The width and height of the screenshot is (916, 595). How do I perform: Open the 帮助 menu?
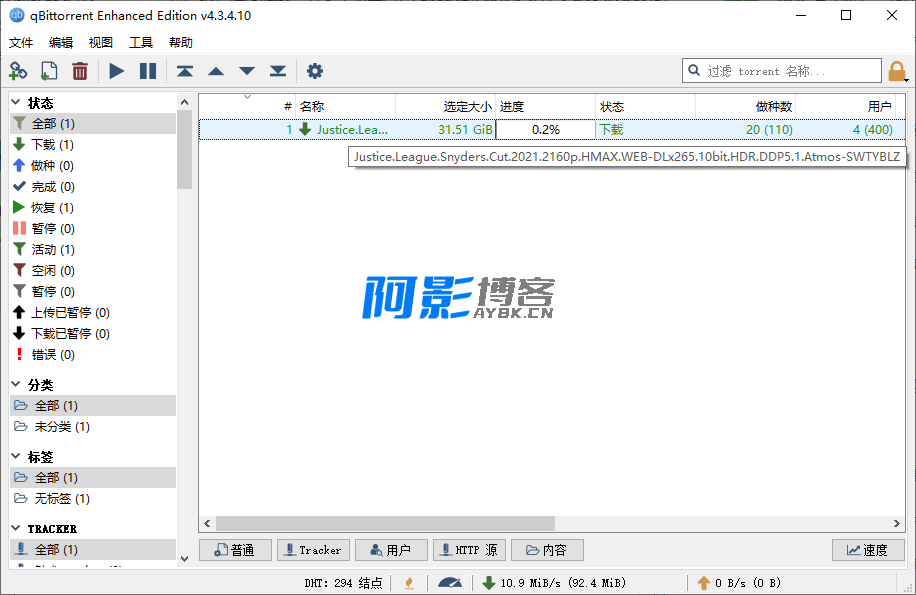coord(181,43)
